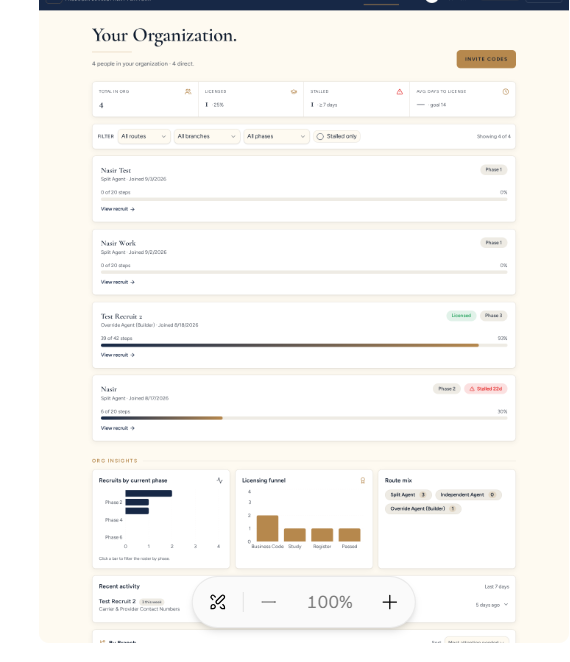Click the 39 of 42 steps text
Viewport: 570px width, 662px height.
tap(117, 338)
